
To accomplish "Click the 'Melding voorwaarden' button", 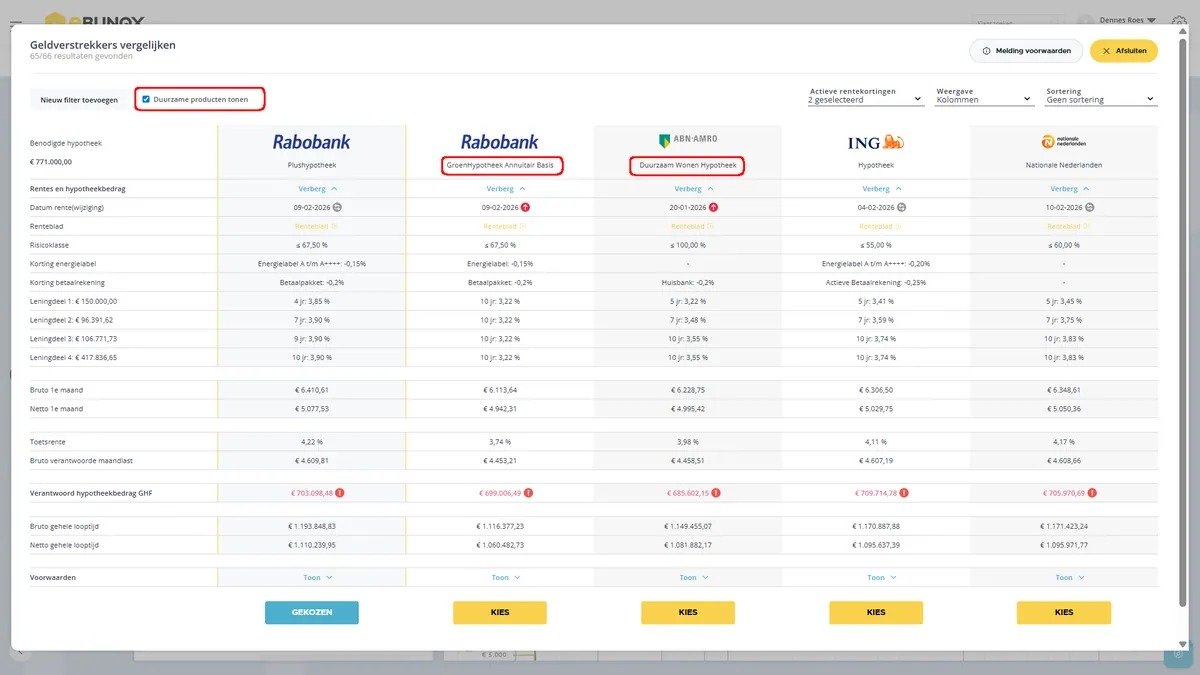I will pyautogui.click(x=1026, y=51).
